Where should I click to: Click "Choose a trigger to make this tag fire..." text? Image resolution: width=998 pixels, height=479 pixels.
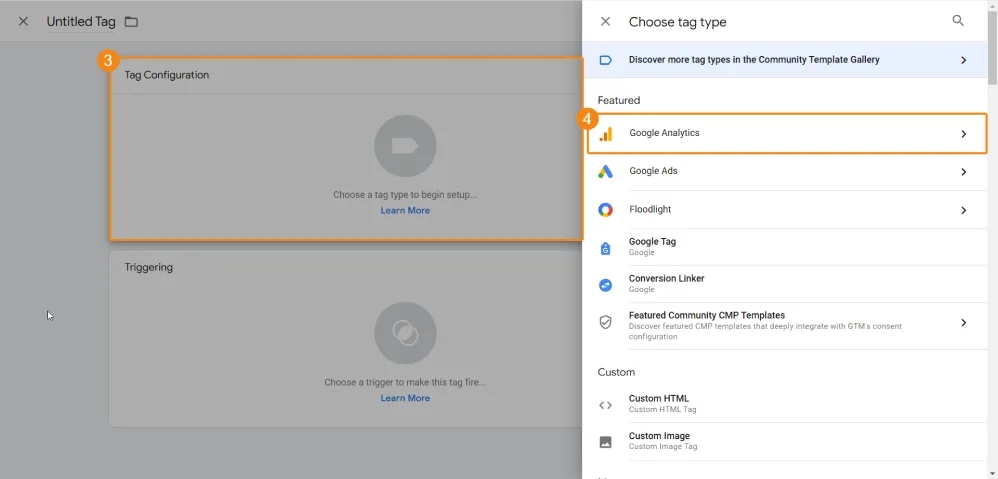405,382
